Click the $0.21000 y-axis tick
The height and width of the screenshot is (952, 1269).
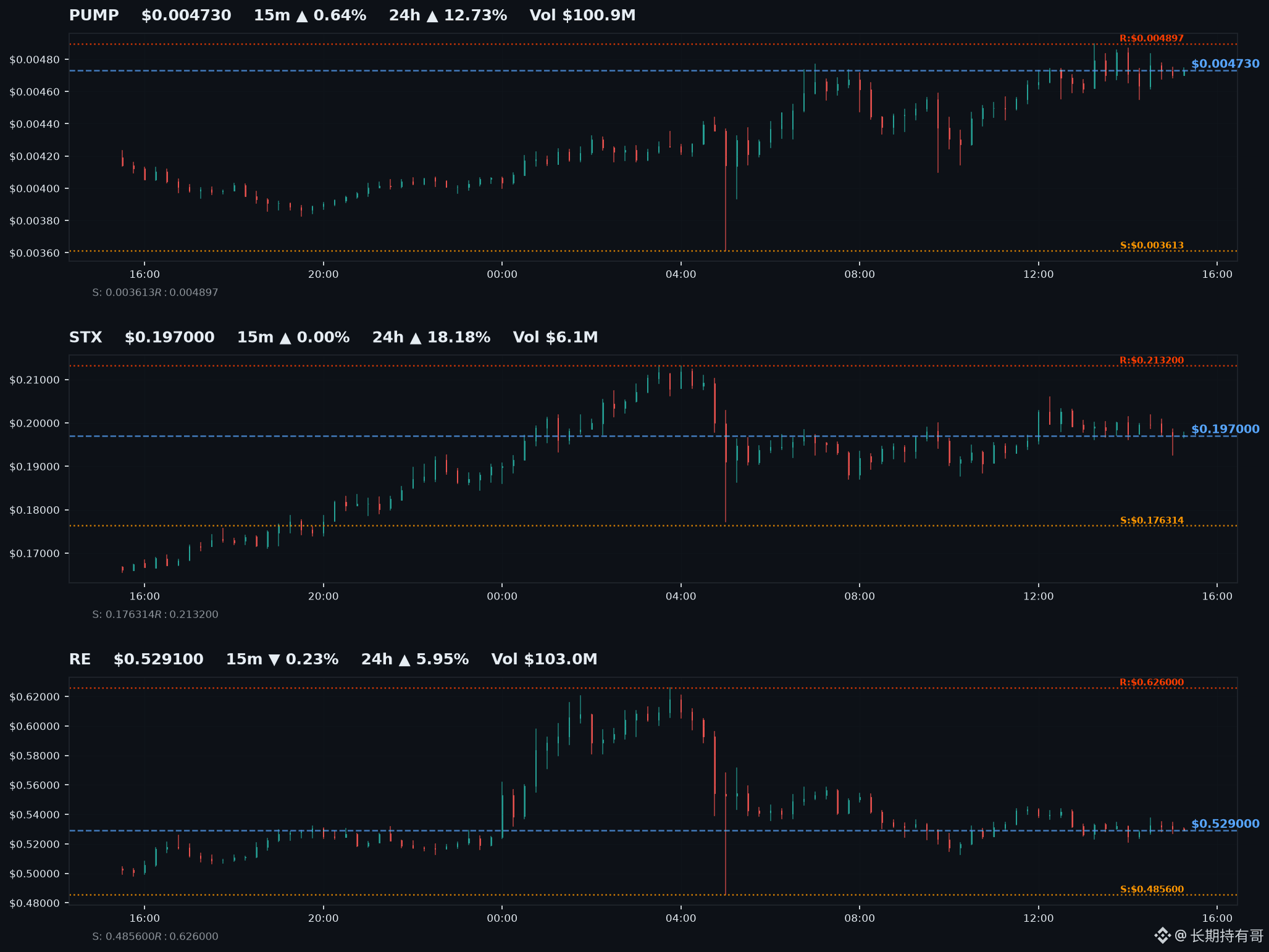point(35,380)
